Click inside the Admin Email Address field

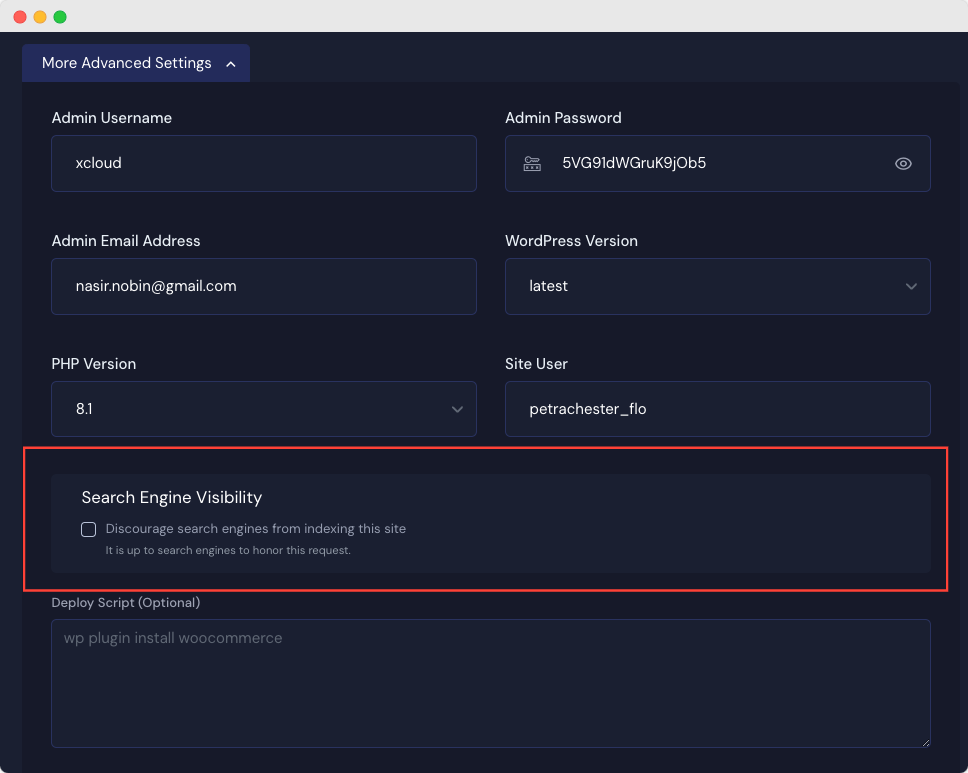pyautogui.click(x=263, y=286)
